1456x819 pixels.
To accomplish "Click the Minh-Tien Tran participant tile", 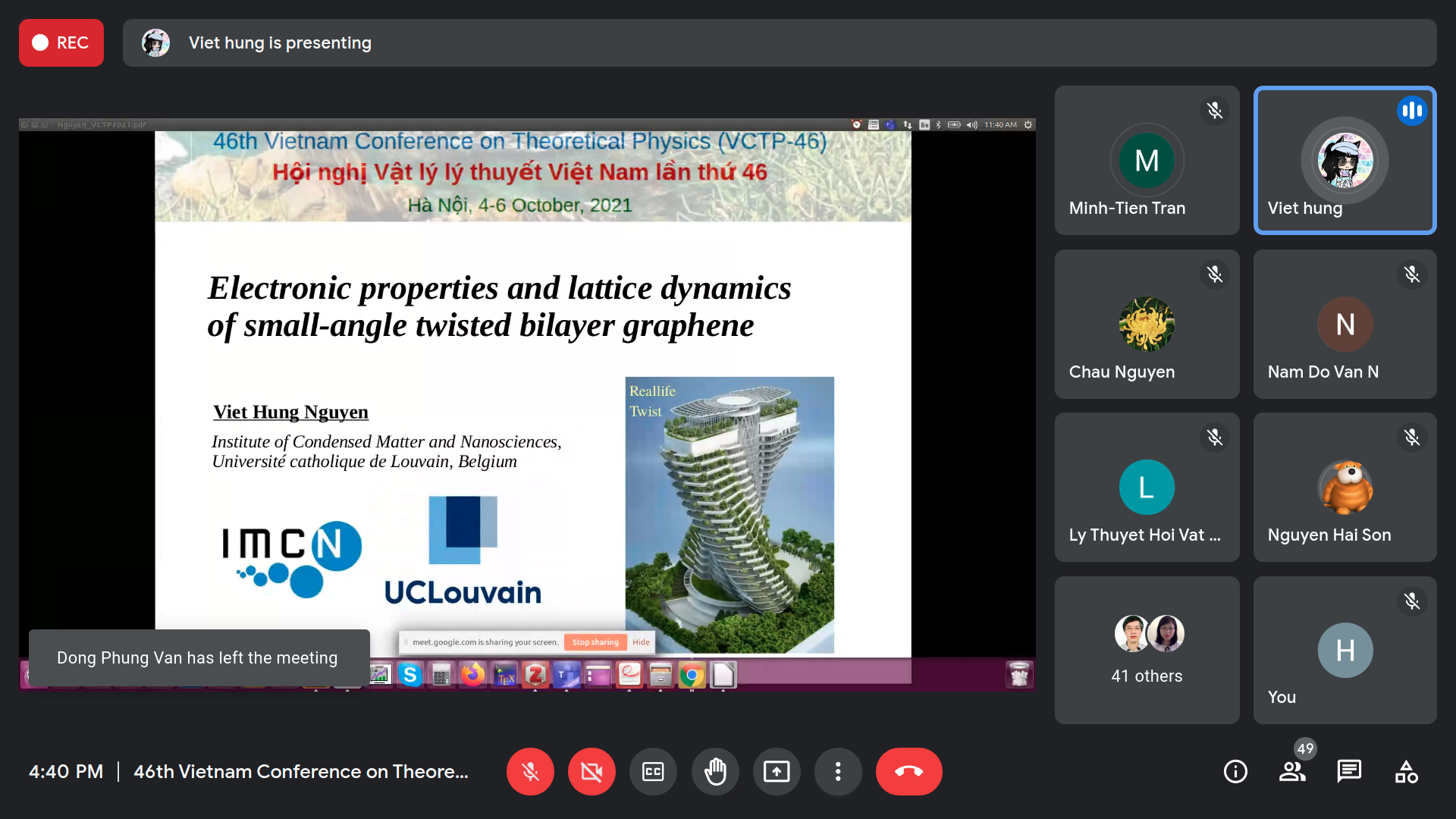I will 1147,160.
